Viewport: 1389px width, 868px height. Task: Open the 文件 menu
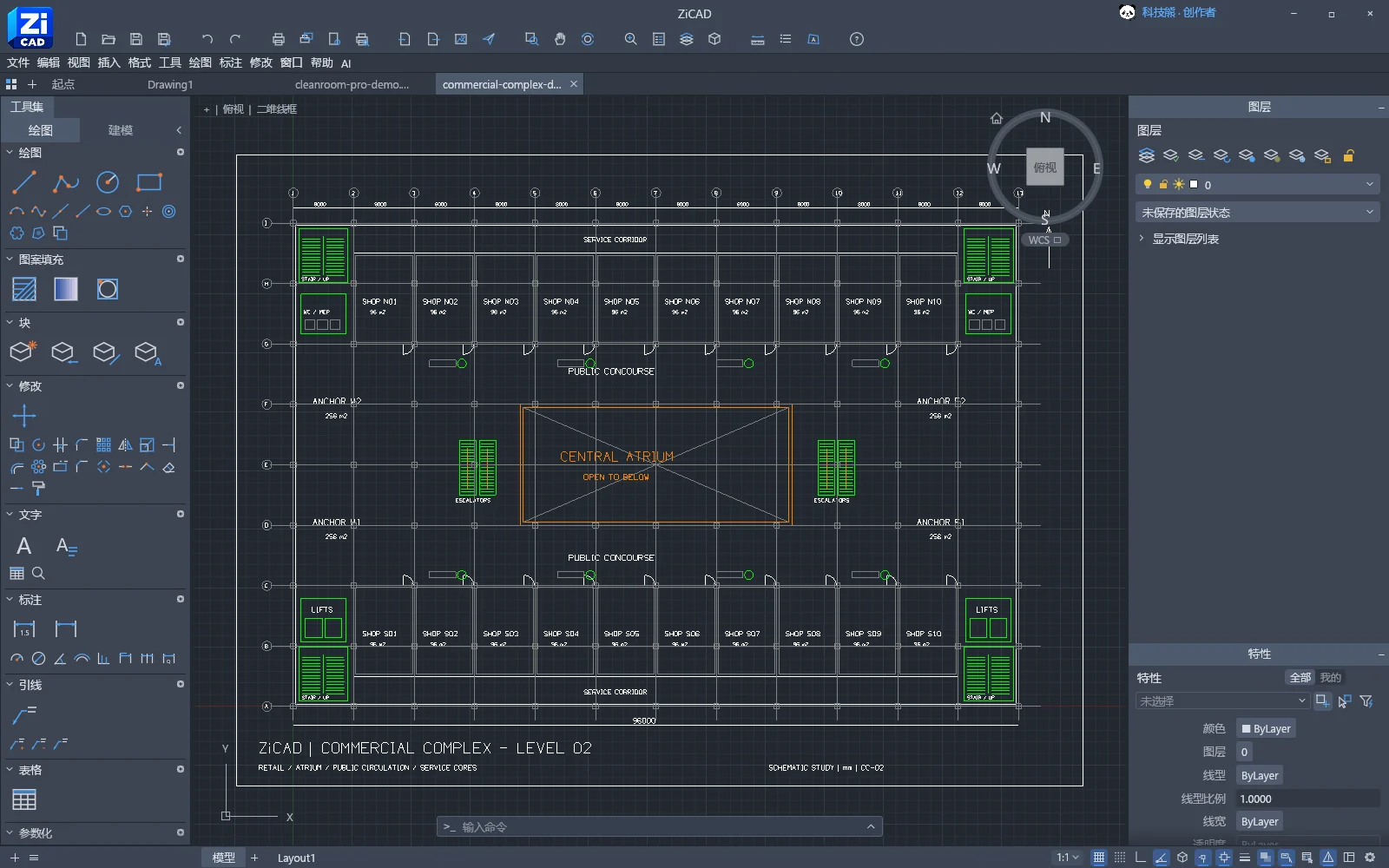coord(18,62)
